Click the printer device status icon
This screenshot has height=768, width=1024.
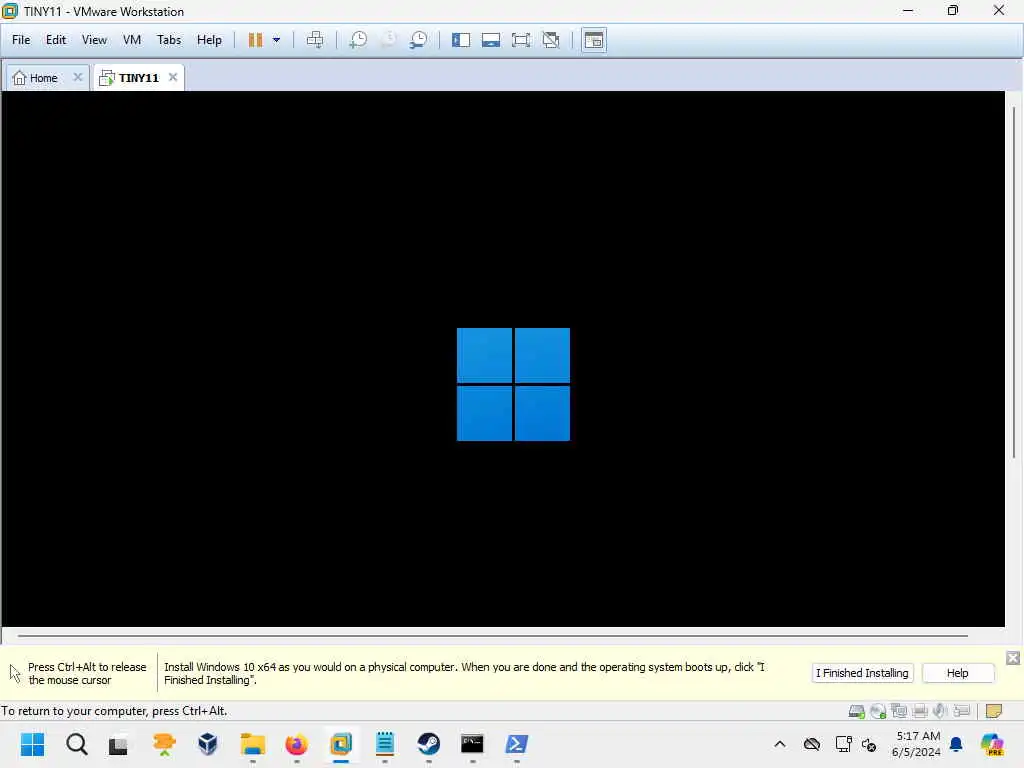click(920, 711)
